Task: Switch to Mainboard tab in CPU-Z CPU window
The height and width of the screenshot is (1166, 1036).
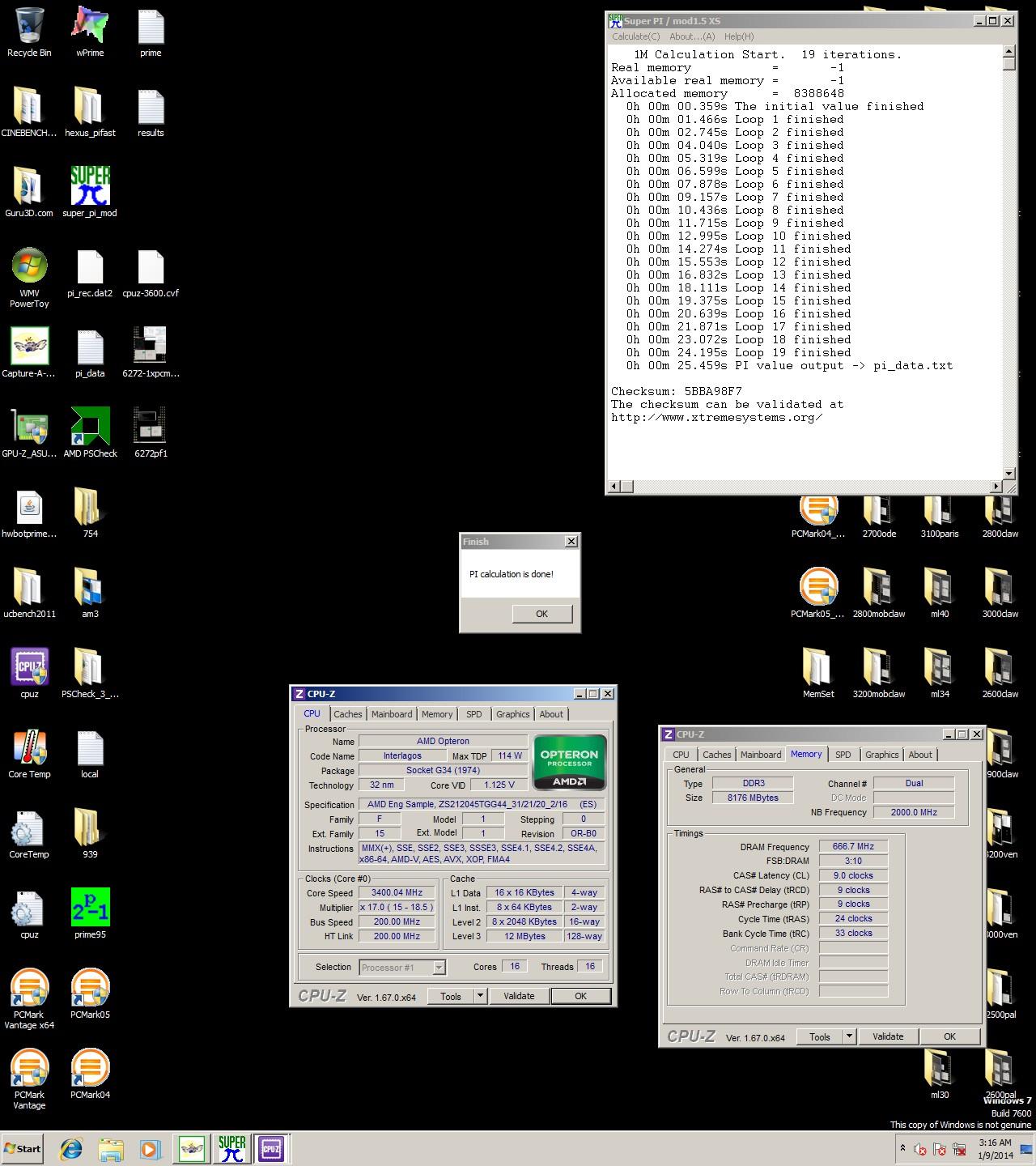Action: pyautogui.click(x=392, y=714)
